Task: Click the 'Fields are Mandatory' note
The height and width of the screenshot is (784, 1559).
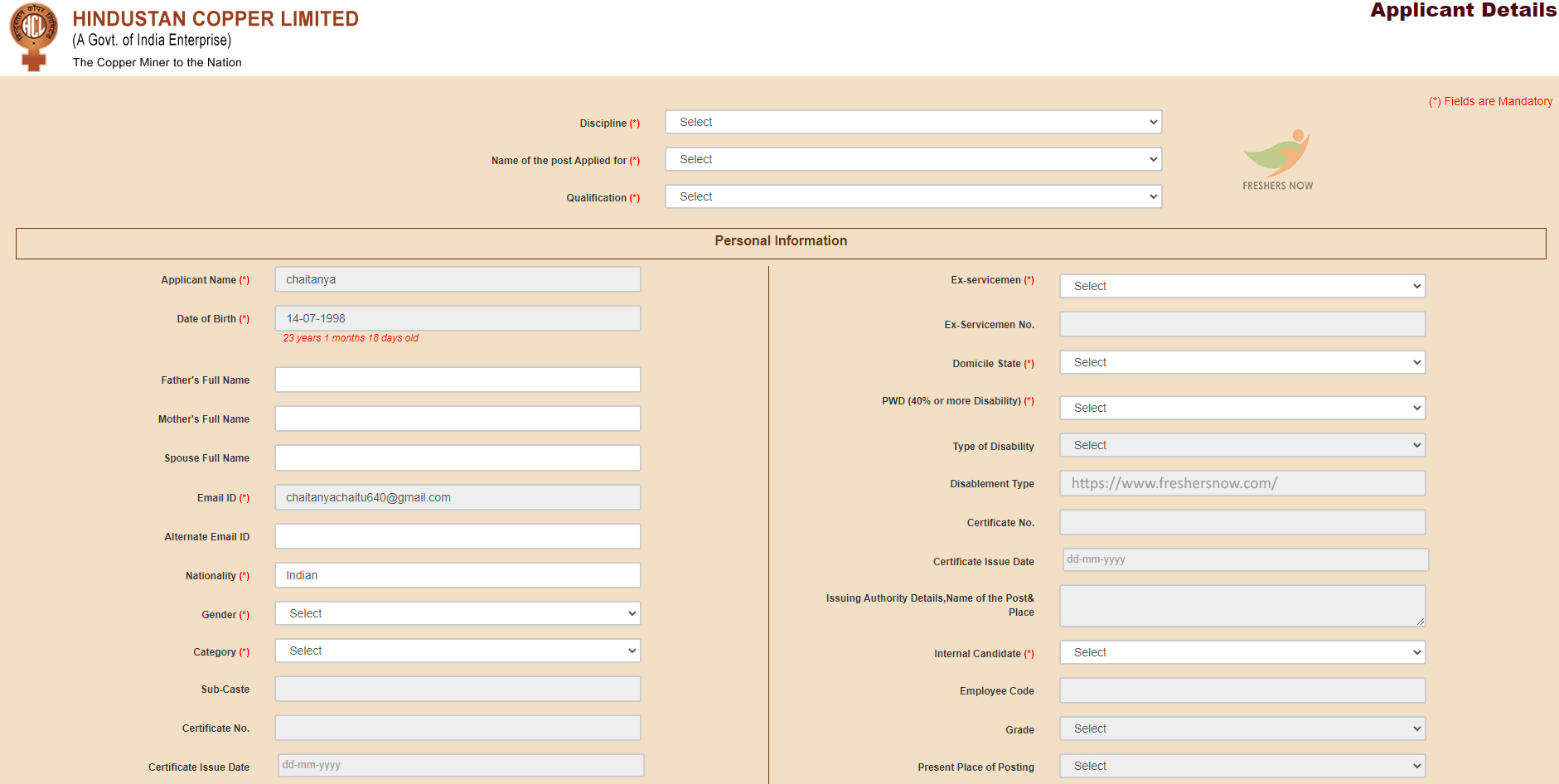Action: pos(1490,101)
